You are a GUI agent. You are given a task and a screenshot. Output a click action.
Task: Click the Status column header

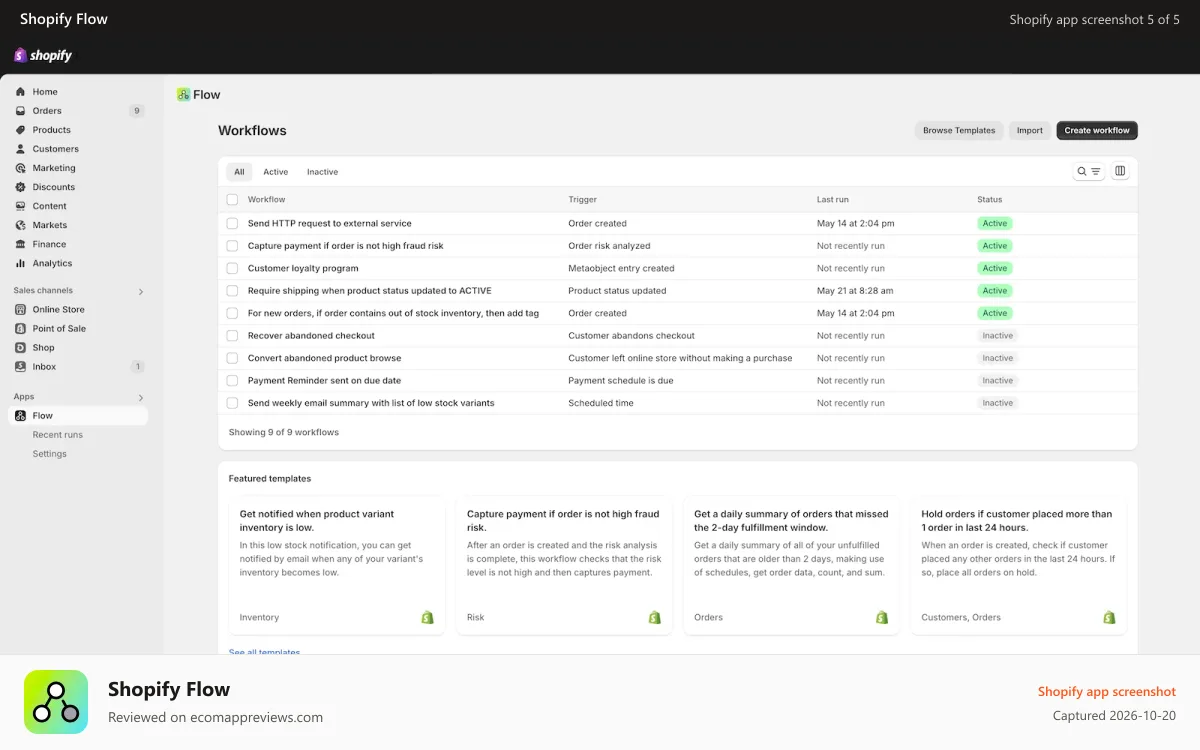click(990, 200)
